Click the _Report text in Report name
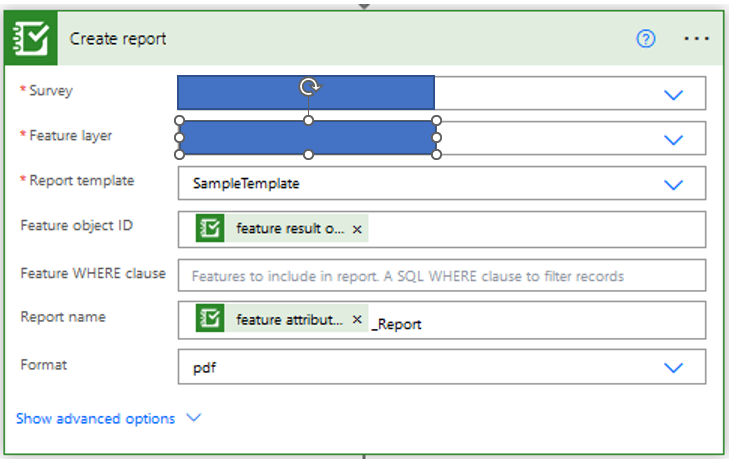 396,322
